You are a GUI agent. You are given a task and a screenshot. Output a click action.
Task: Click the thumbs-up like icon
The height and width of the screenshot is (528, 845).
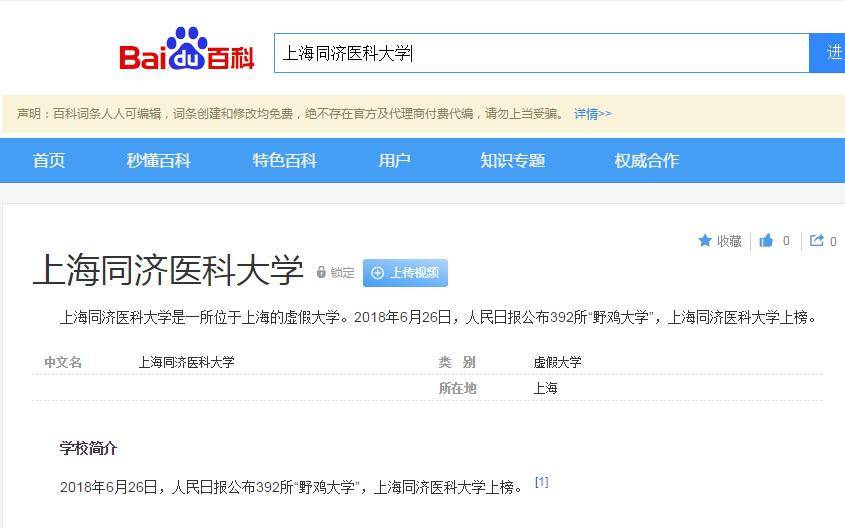(x=766, y=240)
